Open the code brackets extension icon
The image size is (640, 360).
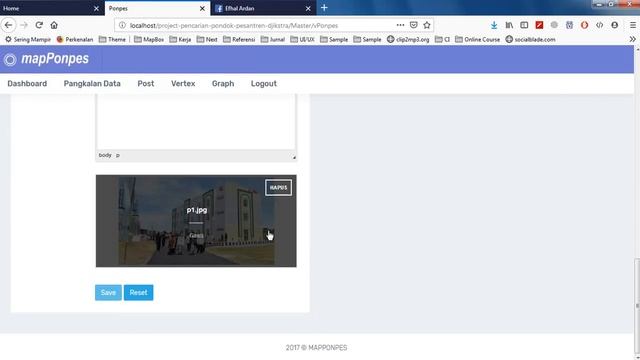(599, 25)
